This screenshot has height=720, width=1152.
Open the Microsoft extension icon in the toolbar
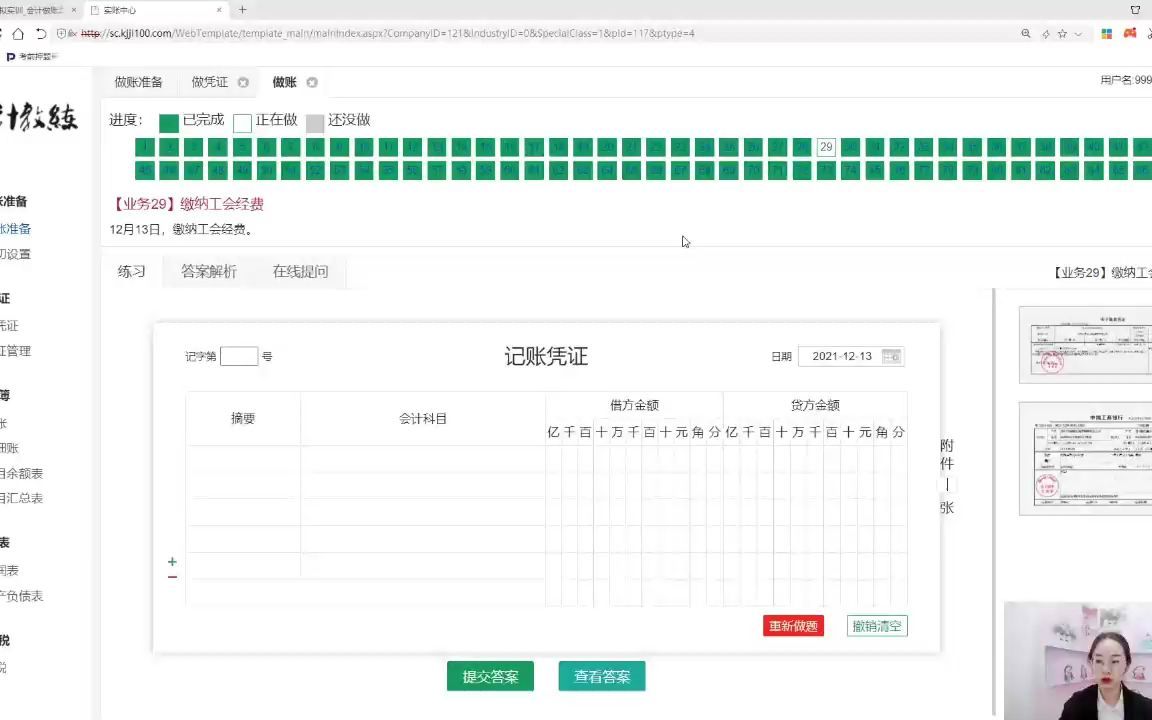click(x=1106, y=33)
